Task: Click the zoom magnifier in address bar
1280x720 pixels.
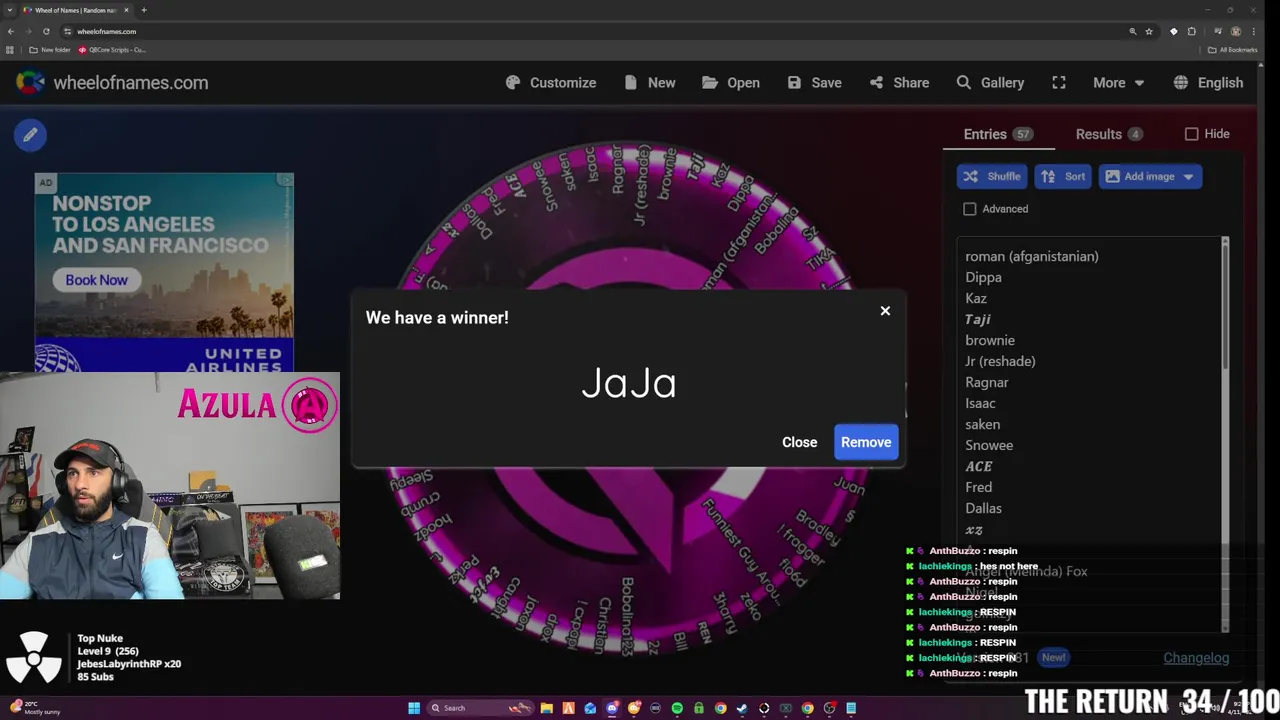Action: pyautogui.click(x=1132, y=31)
